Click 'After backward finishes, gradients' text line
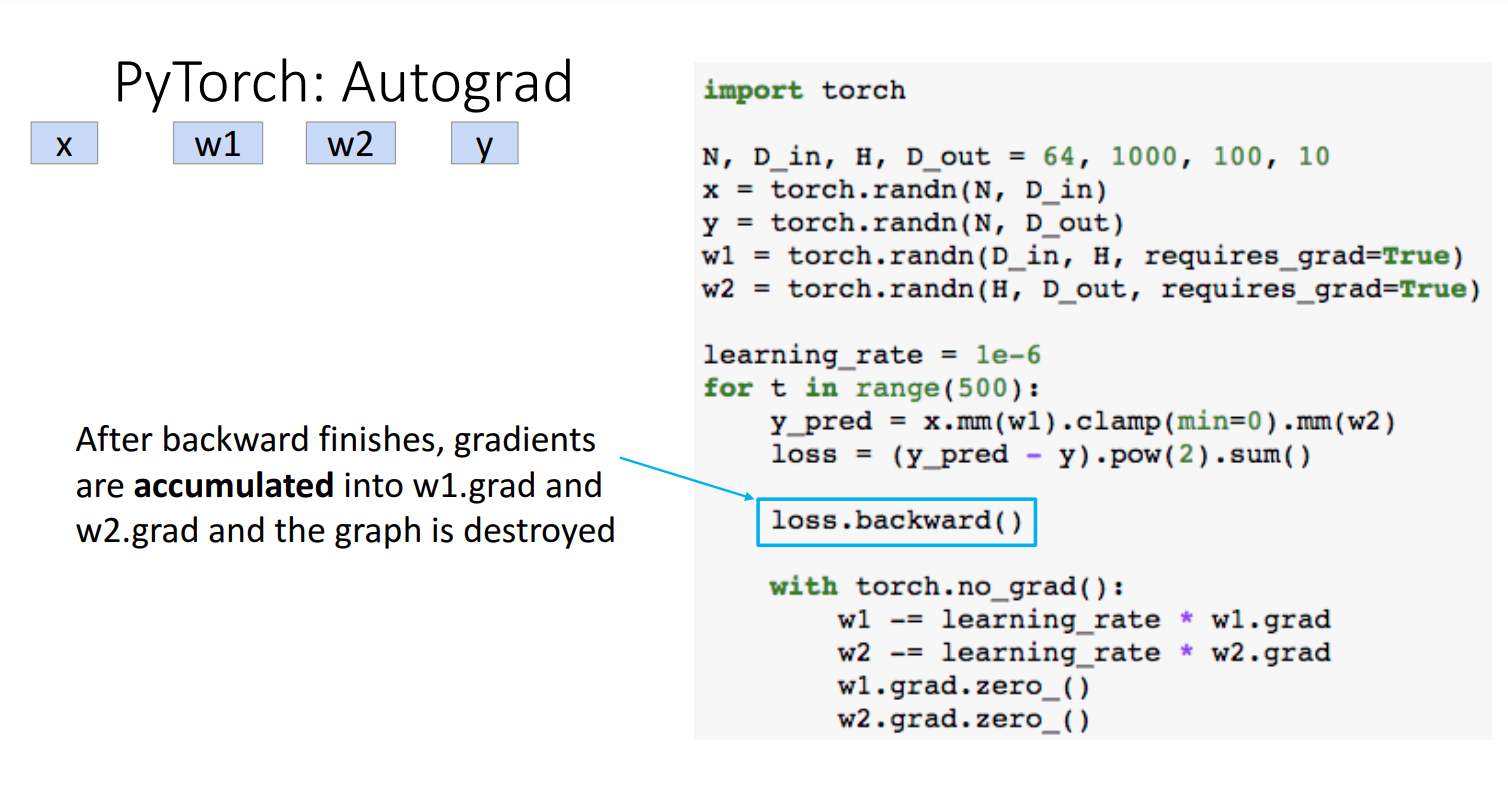 pos(336,440)
